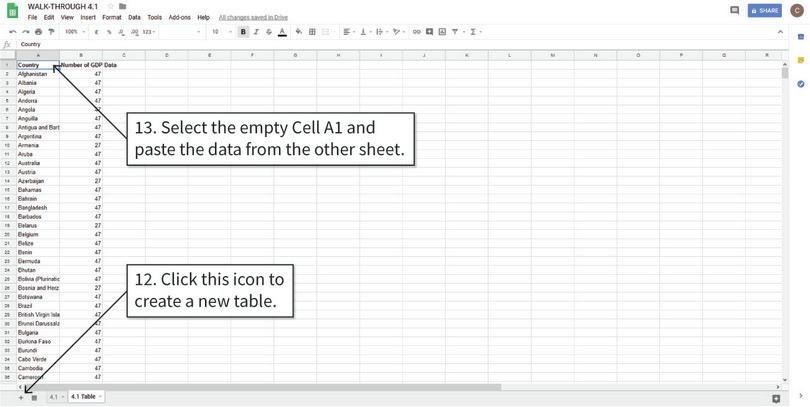Open Tasks in the side panel
The width and height of the screenshot is (810, 407).
(801, 84)
